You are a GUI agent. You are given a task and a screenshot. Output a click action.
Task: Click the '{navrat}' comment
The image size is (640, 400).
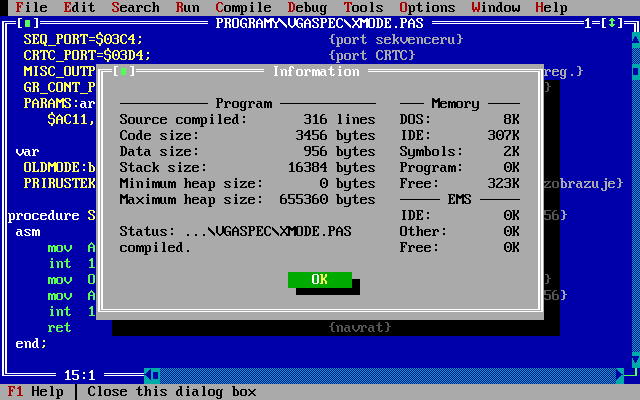pos(360,327)
